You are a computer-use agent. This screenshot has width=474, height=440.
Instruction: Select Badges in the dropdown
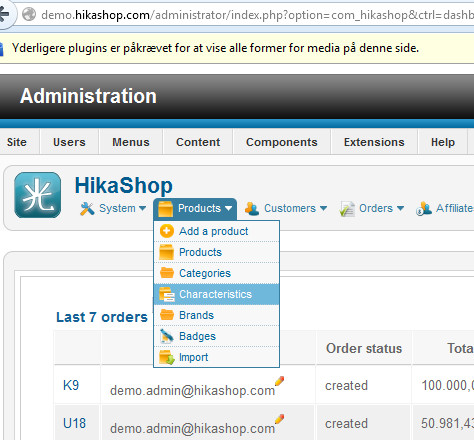(216, 336)
